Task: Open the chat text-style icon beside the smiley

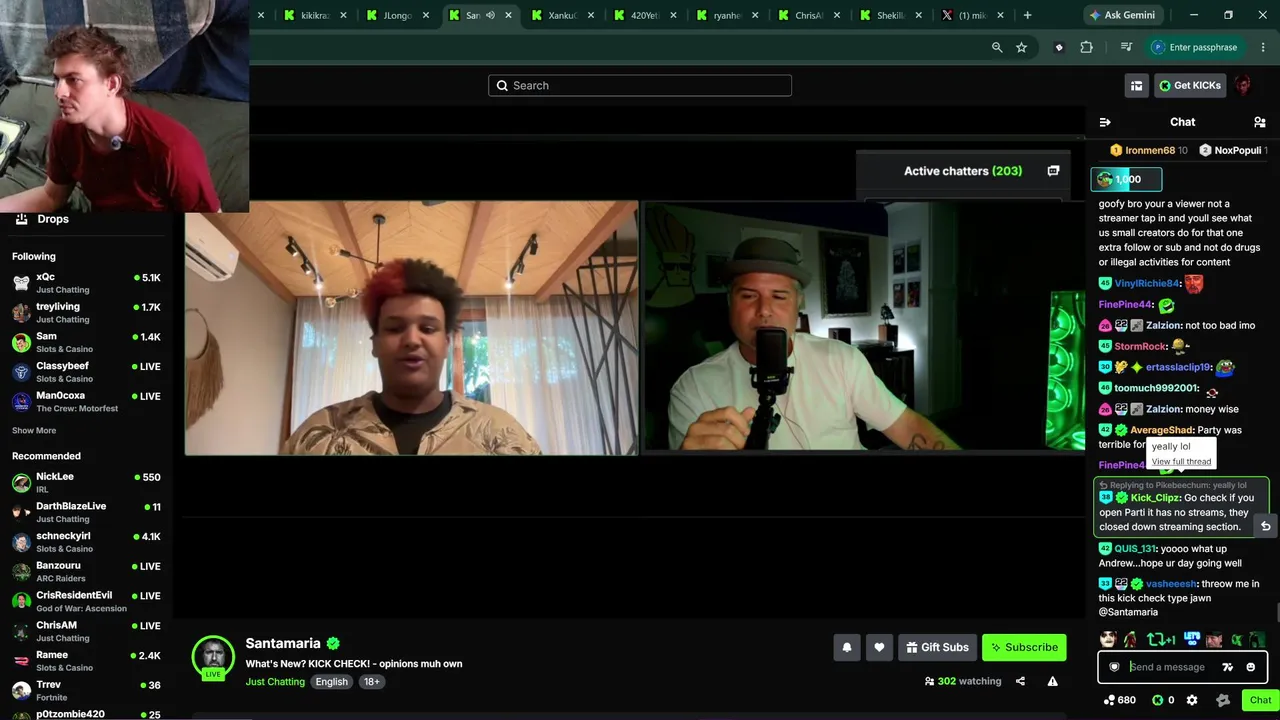Action: pos(1228,667)
